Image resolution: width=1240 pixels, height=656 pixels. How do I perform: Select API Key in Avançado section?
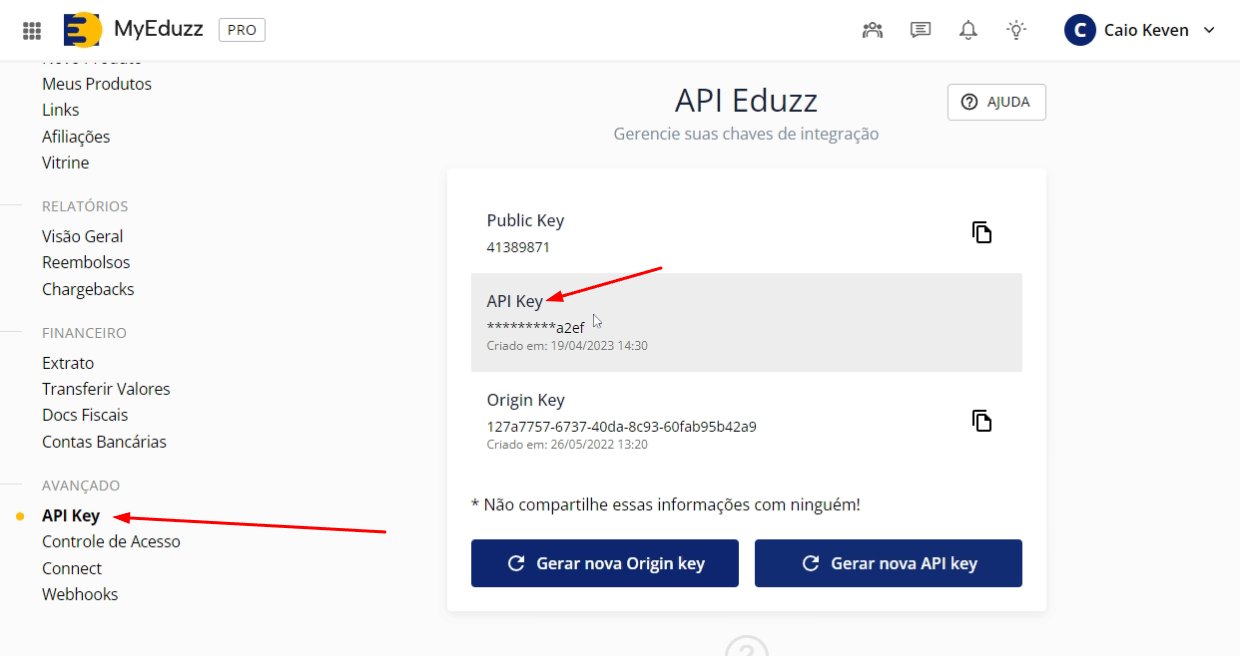click(71, 516)
